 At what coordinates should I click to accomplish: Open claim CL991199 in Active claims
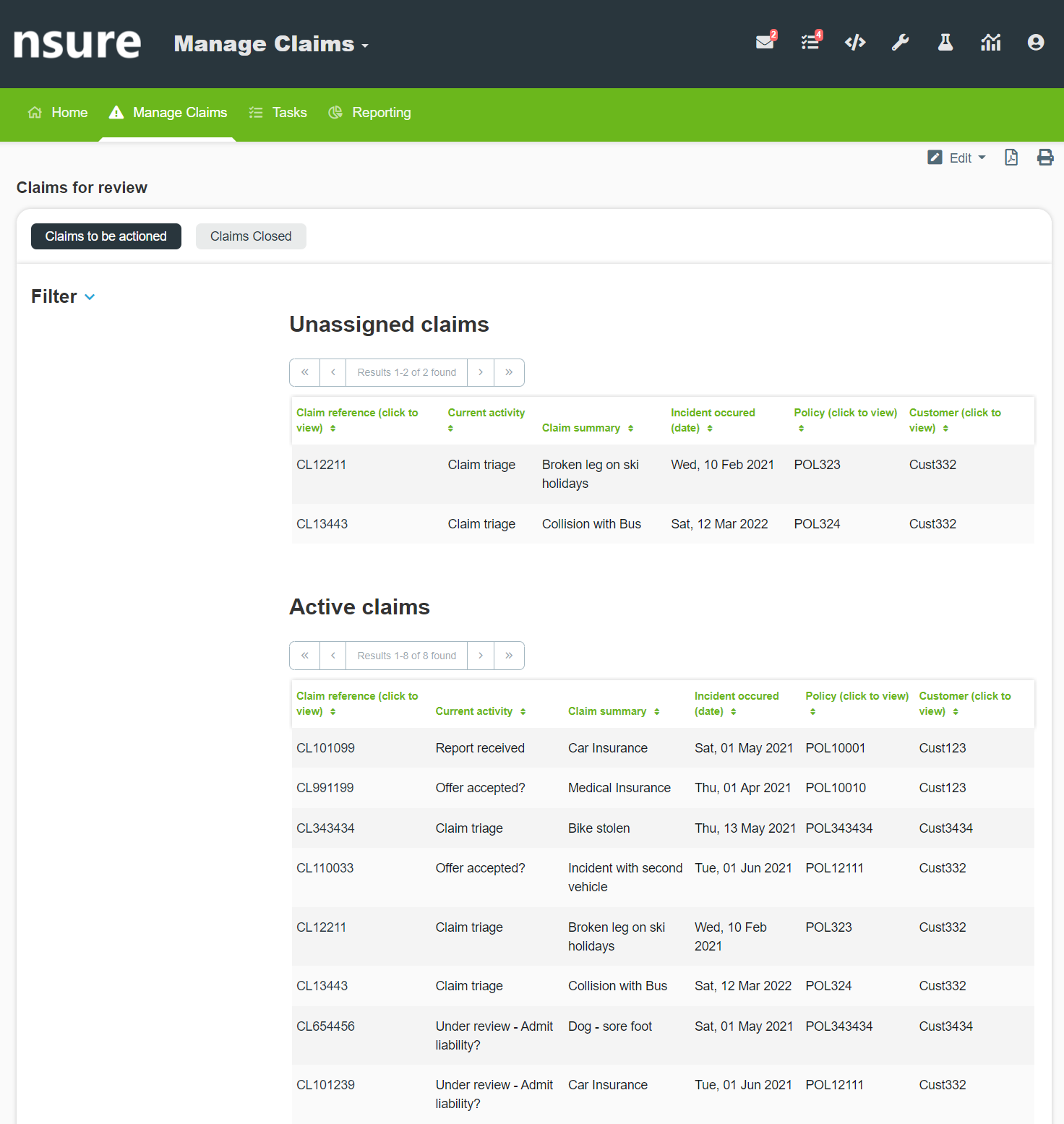tap(325, 788)
